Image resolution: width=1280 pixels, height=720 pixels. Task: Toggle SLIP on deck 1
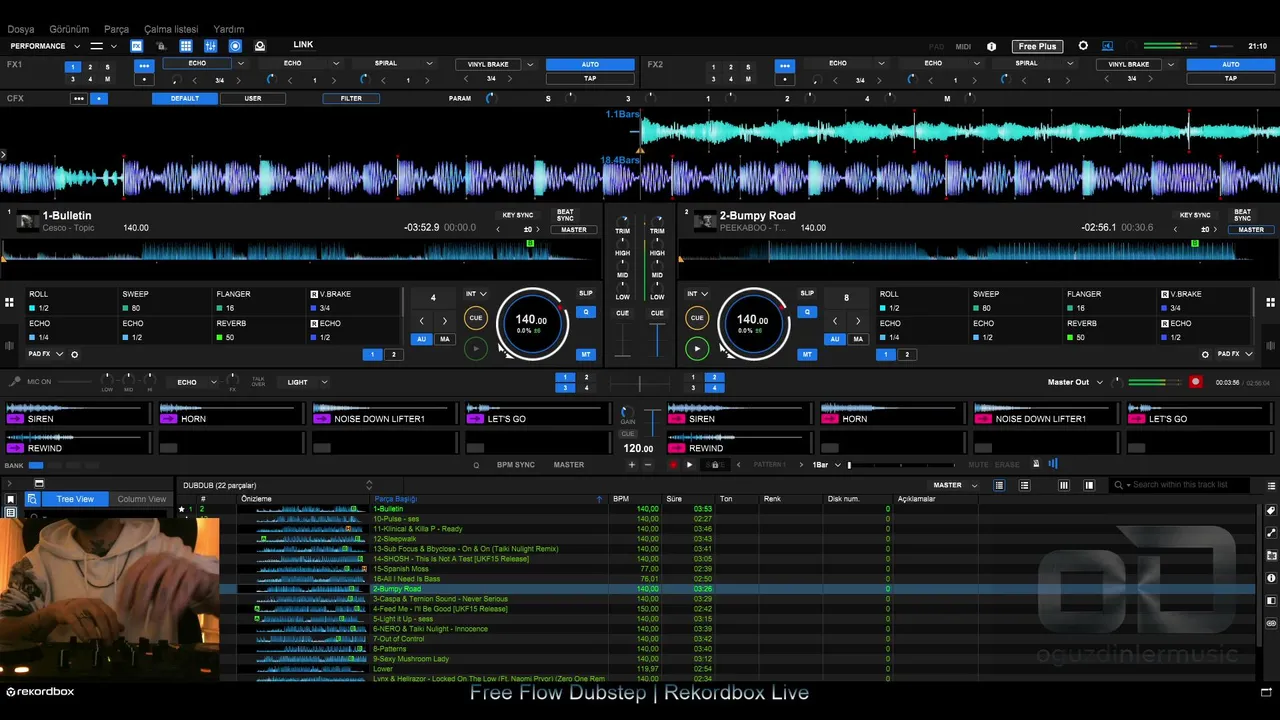(x=586, y=294)
